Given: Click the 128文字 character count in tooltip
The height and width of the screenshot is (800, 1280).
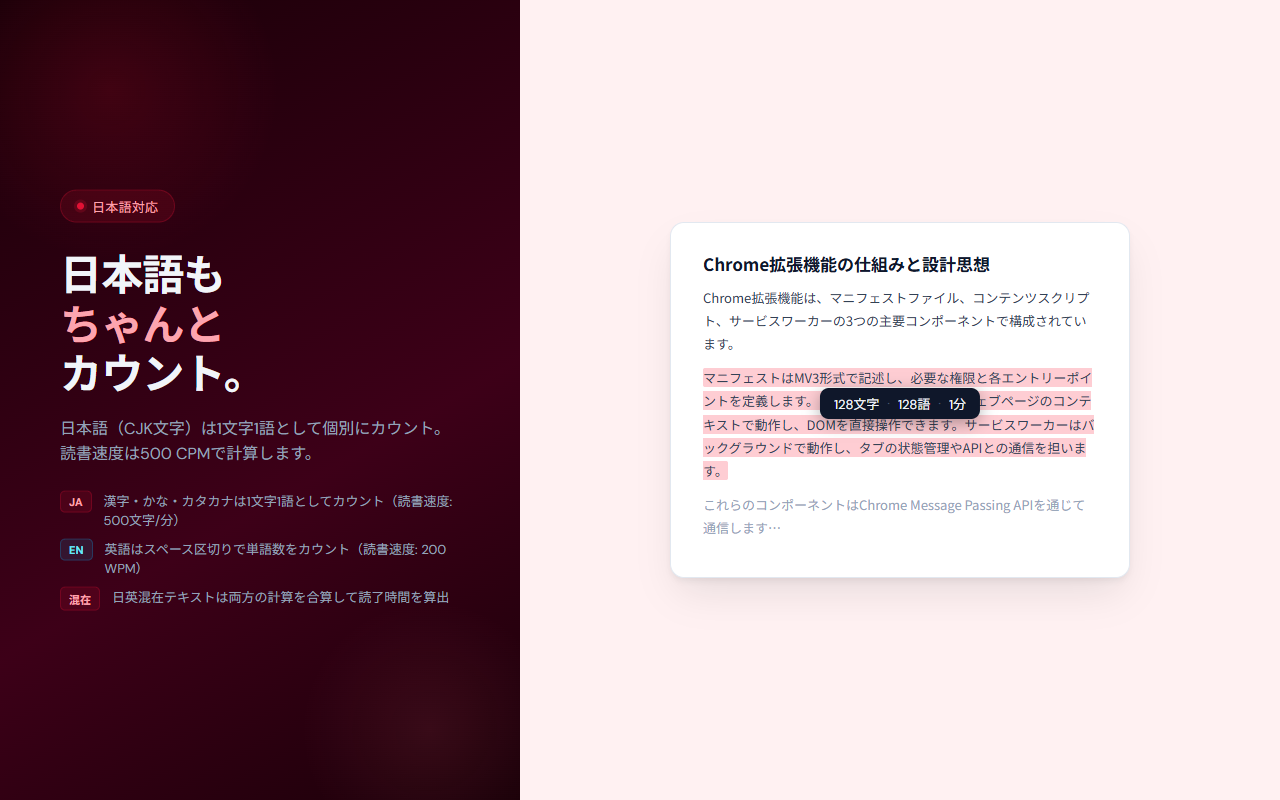Looking at the screenshot, I should point(856,404).
